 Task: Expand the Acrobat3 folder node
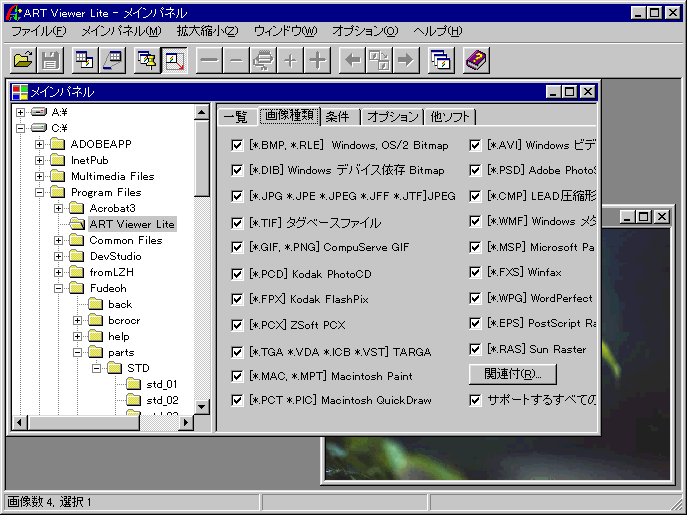click(58, 208)
